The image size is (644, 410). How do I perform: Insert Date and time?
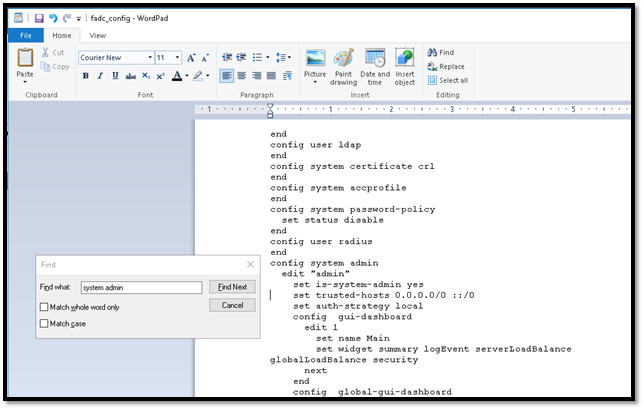[375, 67]
